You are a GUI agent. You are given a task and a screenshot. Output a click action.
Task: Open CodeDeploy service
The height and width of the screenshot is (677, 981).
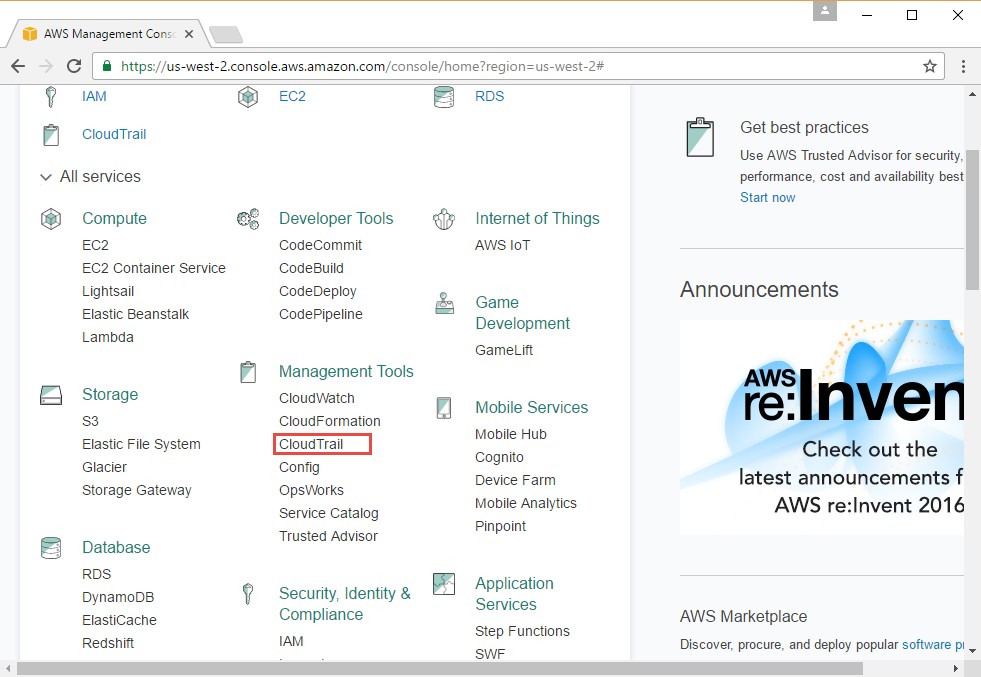pyautogui.click(x=318, y=292)
